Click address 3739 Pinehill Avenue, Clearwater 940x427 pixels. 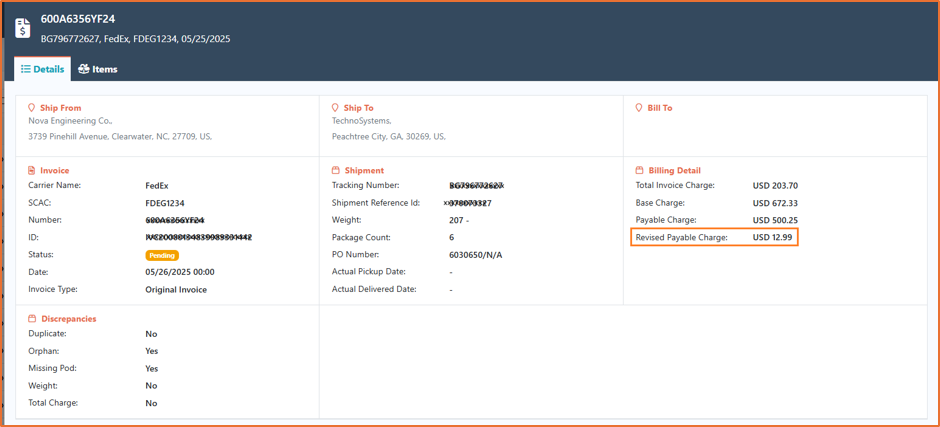[120, 137]
